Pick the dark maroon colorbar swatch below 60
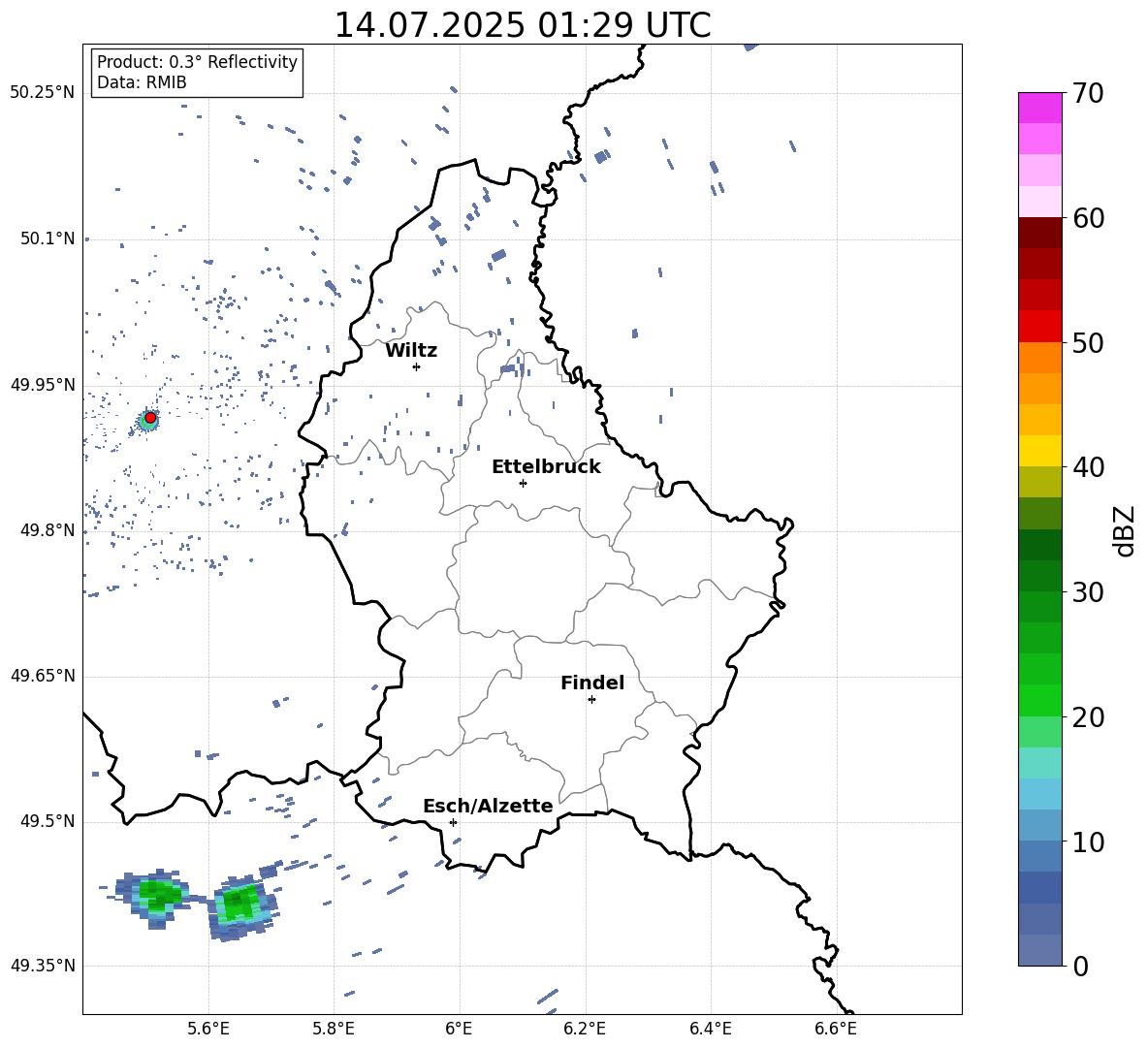The width and height of the screenshot is (1148, 1048). [x=1039, y=233]
